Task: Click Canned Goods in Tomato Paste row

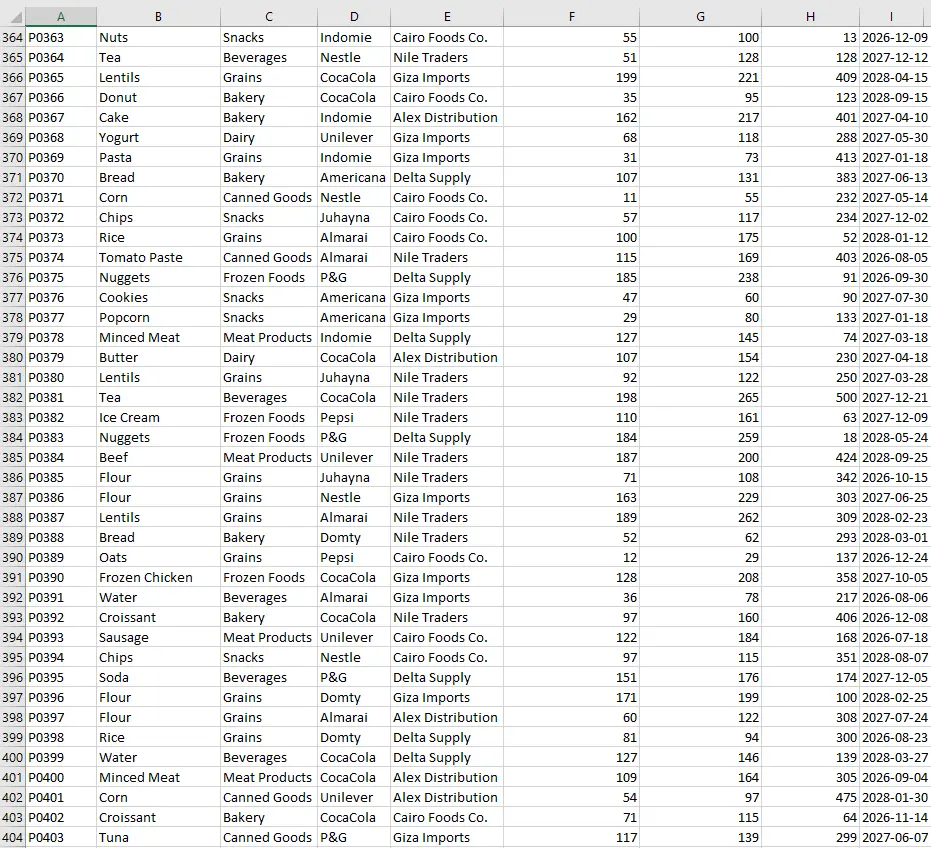Action: tap(268, 258)
